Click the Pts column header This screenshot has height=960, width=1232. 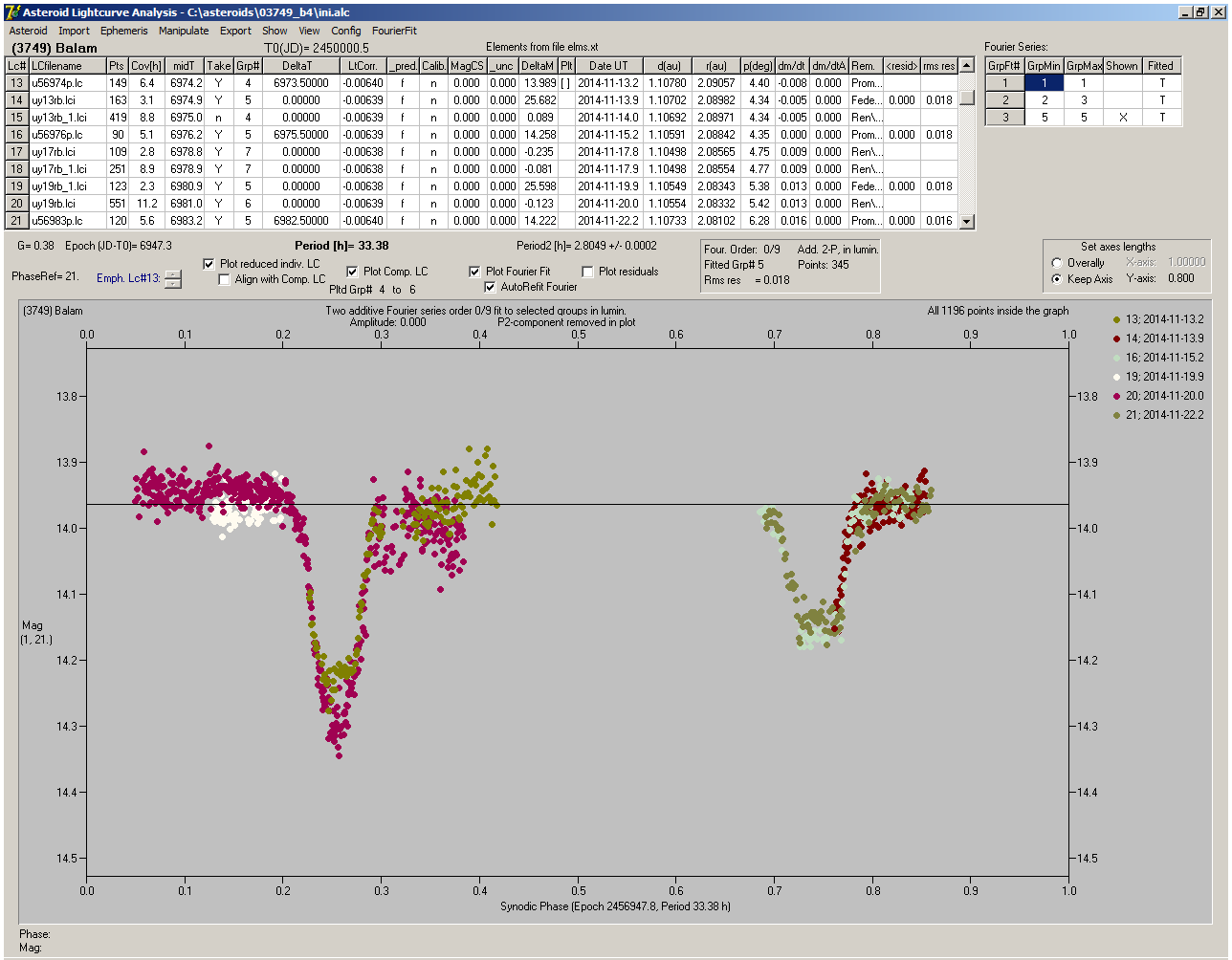point(117,66)
